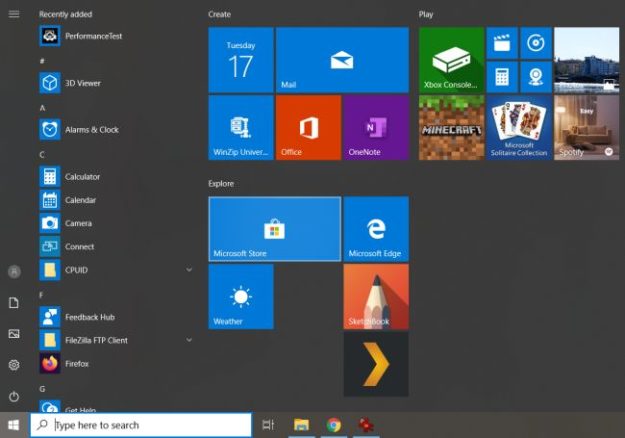Screen dimensions: 625x438
Task: Open the SketchBook tile
Action: tap(376, 297)
